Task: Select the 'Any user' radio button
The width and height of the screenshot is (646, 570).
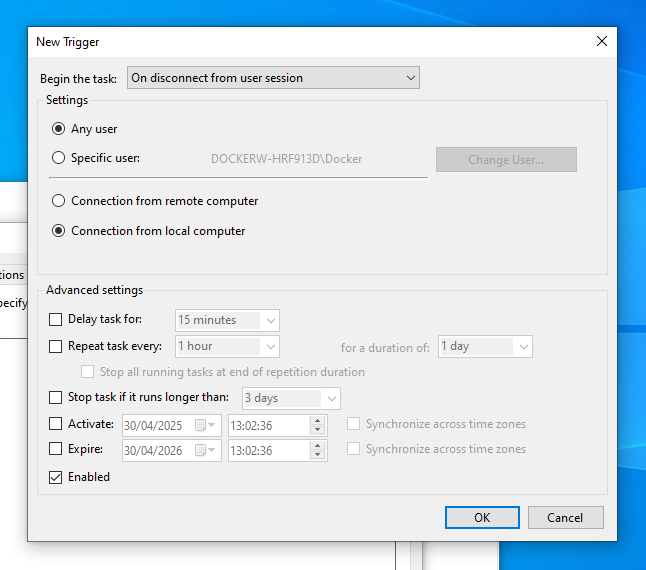Action: tap(60, 129)
